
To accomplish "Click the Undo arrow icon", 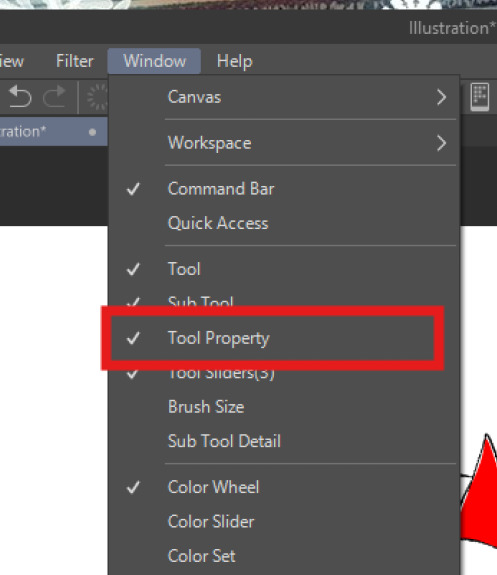I will [20, 96].
